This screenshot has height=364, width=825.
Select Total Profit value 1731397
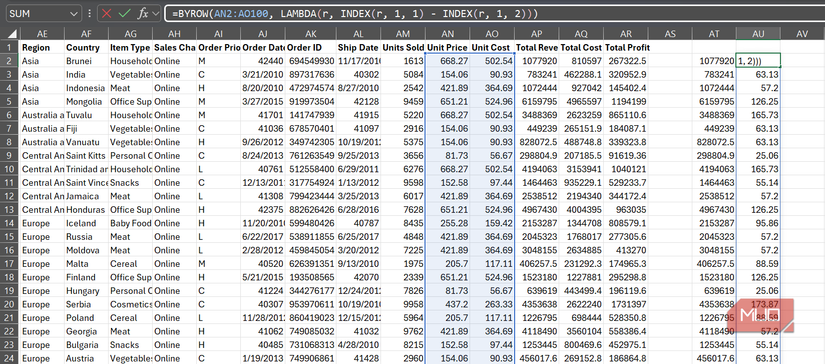626,304
